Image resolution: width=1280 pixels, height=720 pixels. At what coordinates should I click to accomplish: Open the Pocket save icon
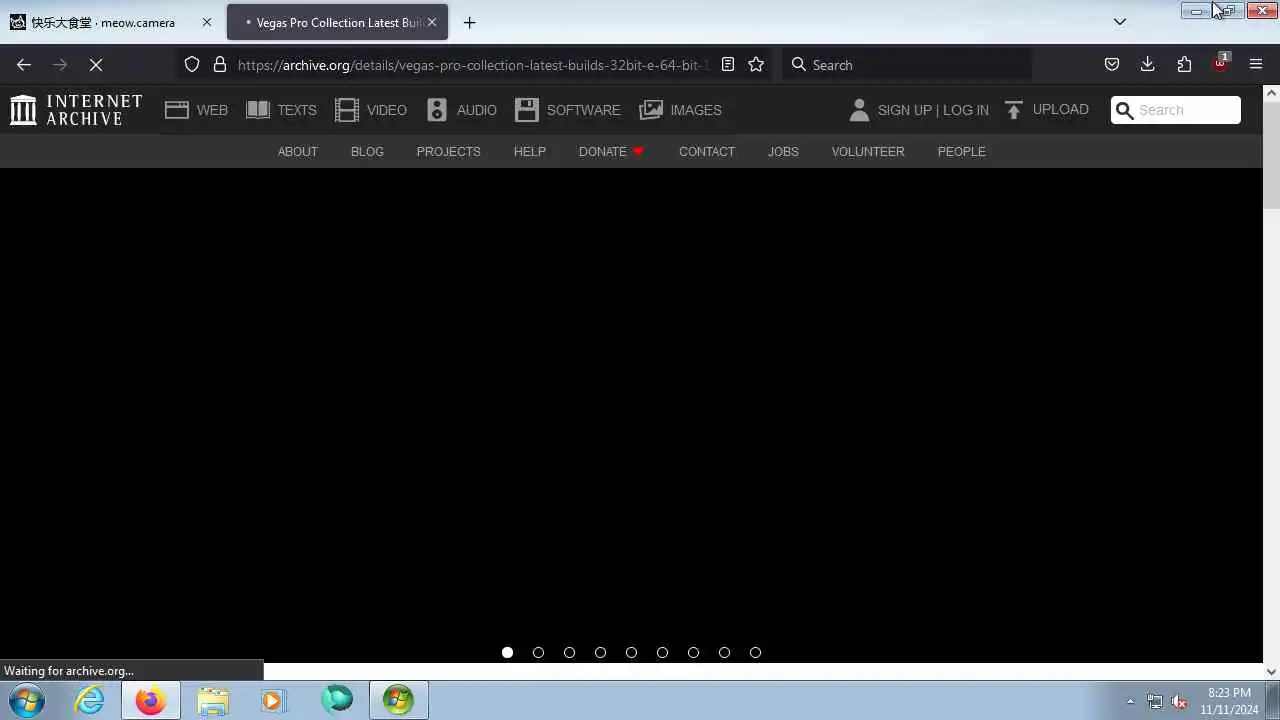click(1112, 65)
